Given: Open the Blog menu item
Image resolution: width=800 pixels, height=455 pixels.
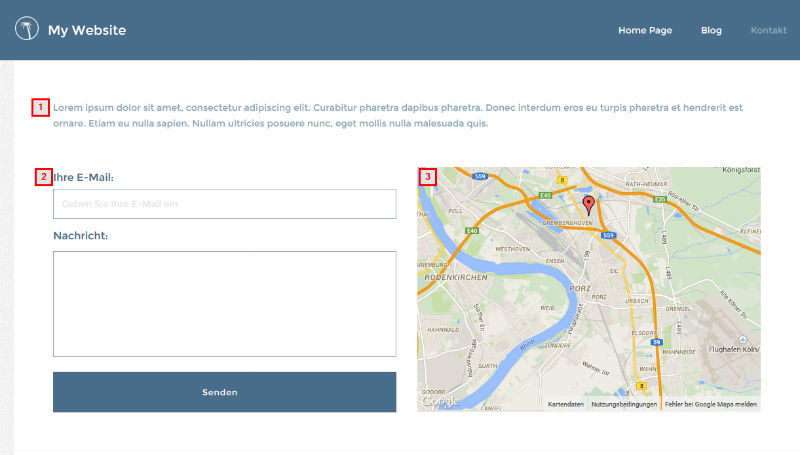Looking at the screenshot, I should [x=711, y=30].
